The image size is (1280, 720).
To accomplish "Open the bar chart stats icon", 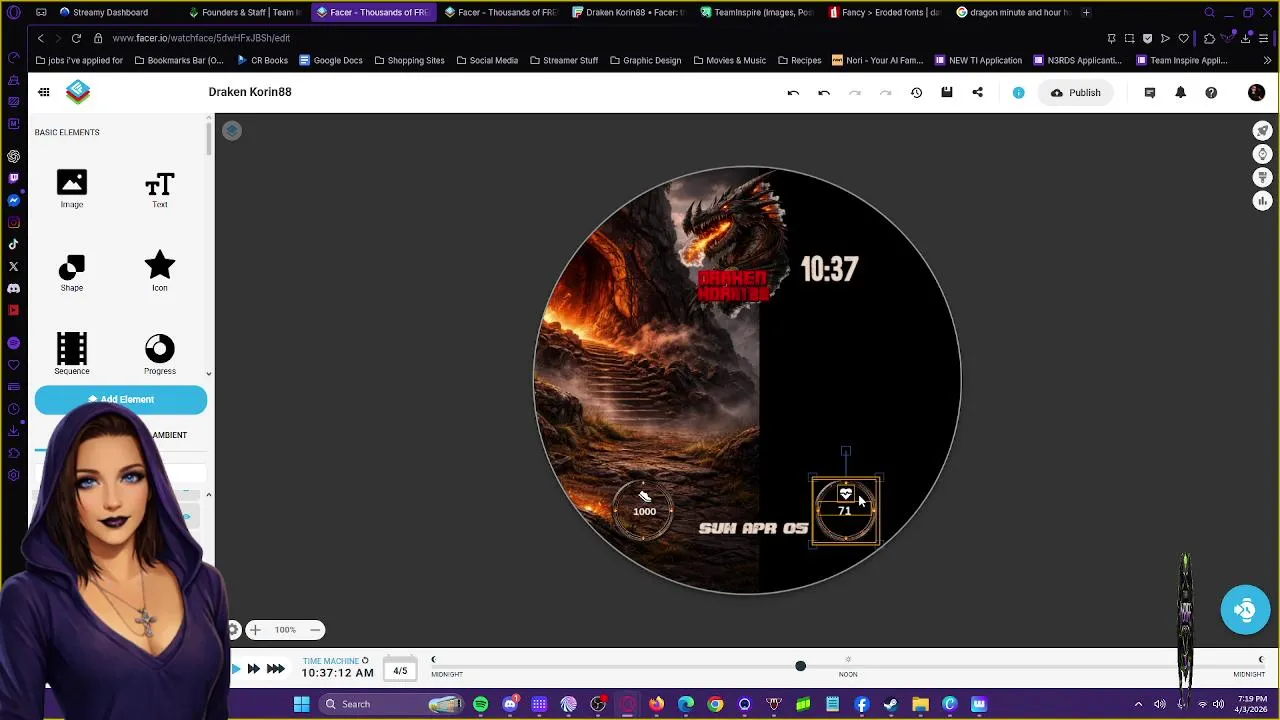I will (1263, 201).
